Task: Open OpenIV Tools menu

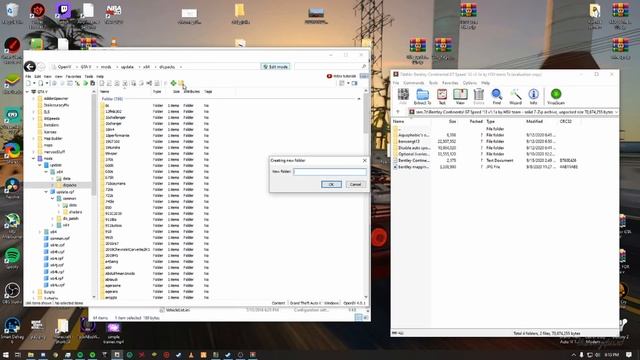Action: [89, 76]
